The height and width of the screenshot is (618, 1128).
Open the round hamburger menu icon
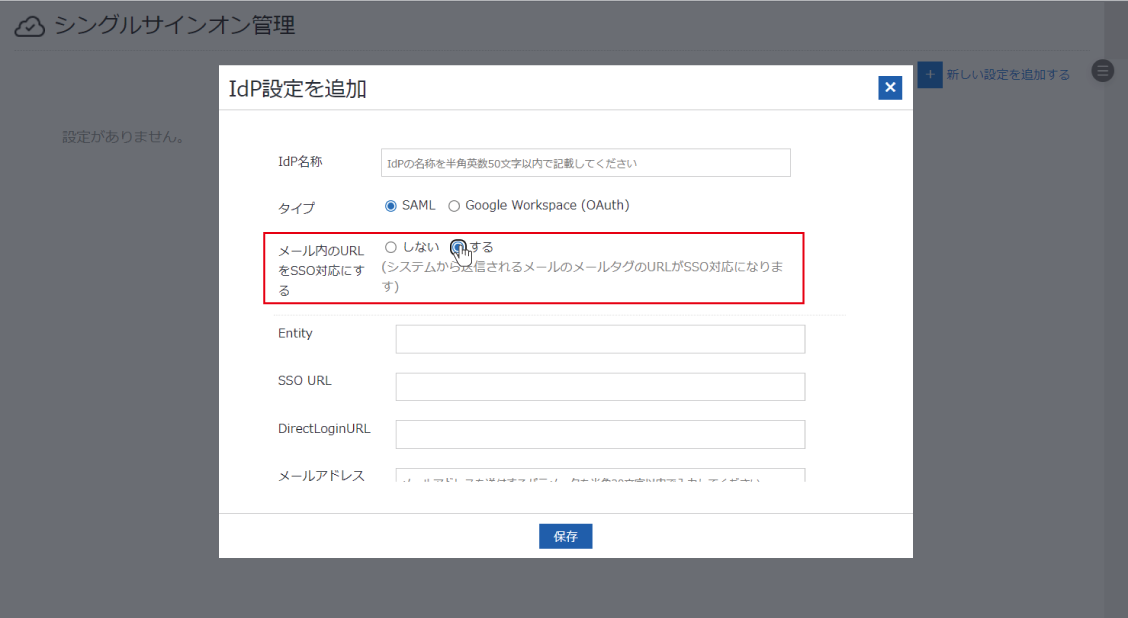click(1102, 71)
